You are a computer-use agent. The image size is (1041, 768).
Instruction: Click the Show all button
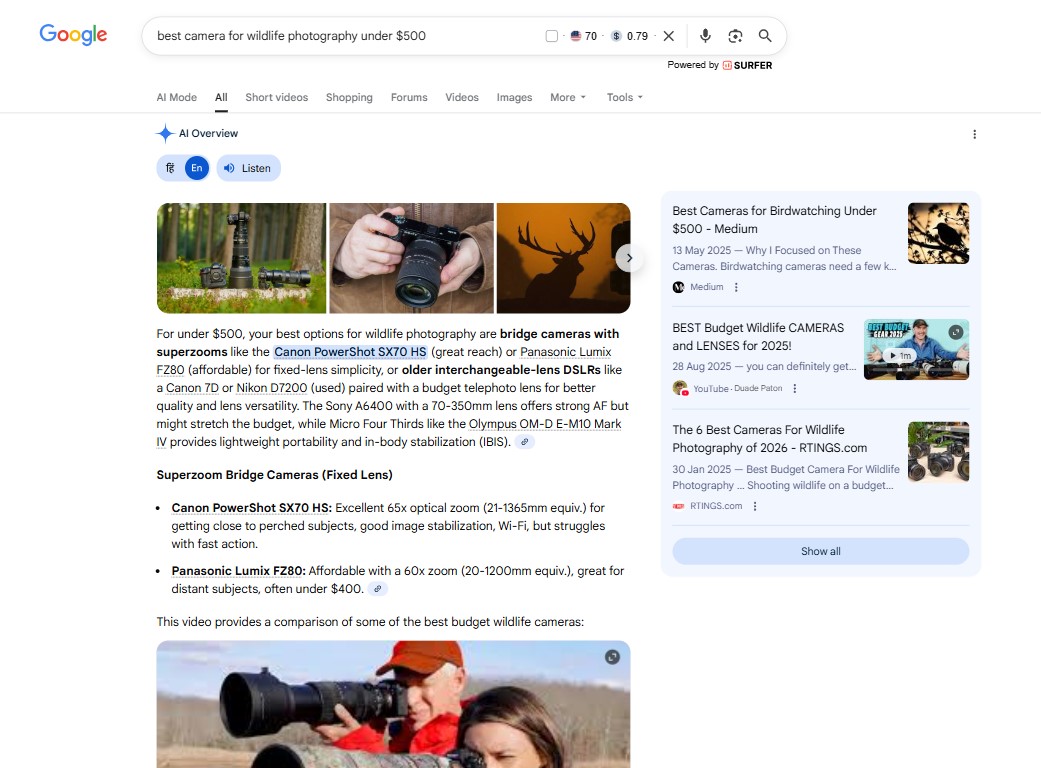(820, 551)
